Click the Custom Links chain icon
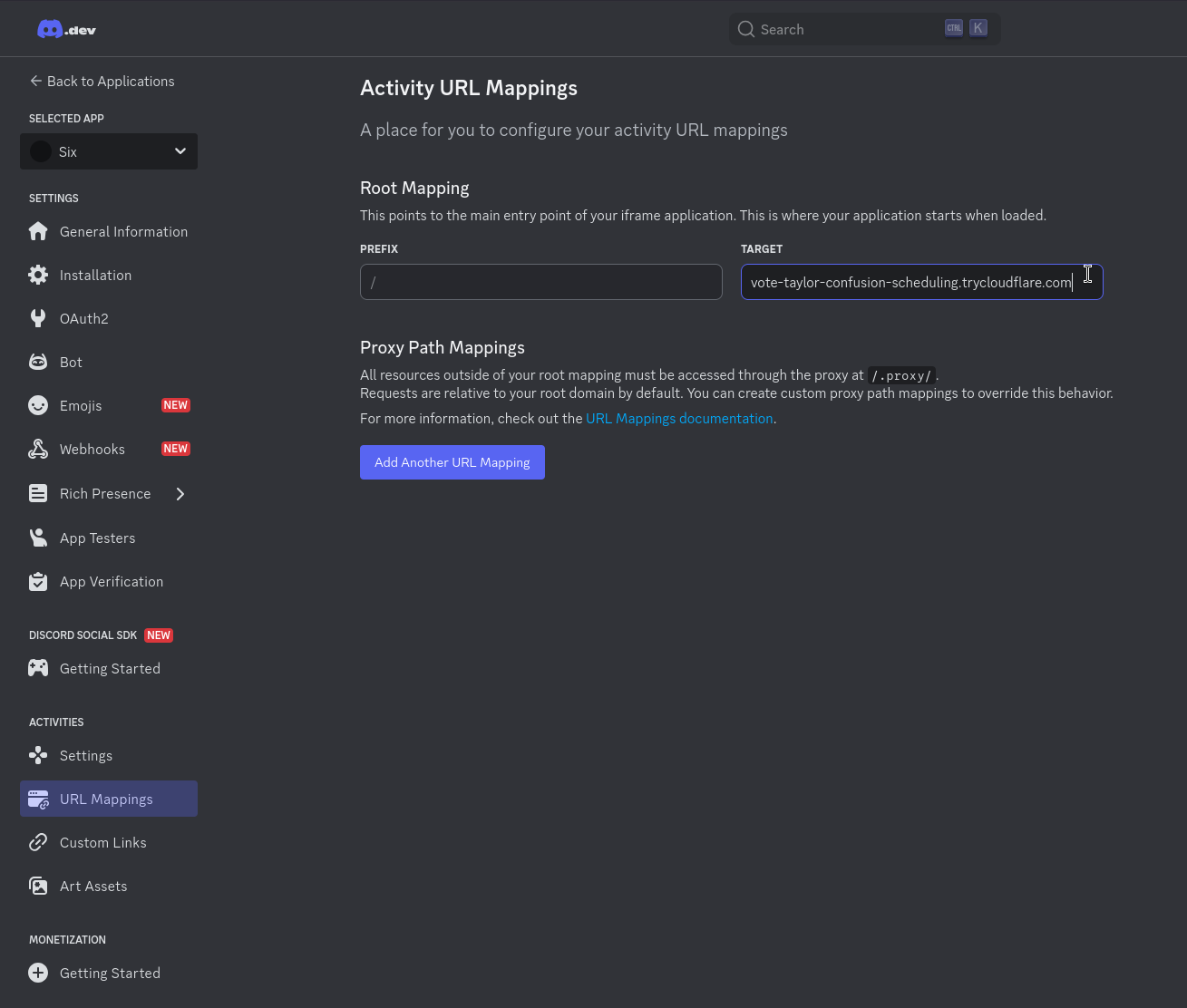 pos(38,843)
